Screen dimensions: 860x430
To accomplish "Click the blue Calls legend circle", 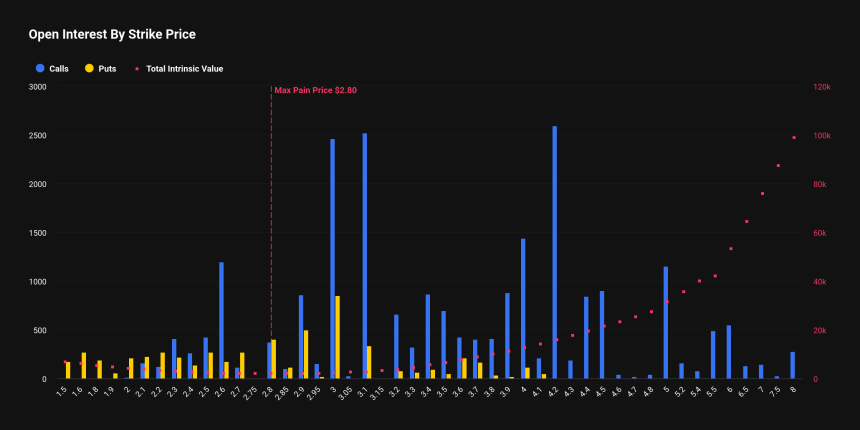I will [x=40, y=69].
